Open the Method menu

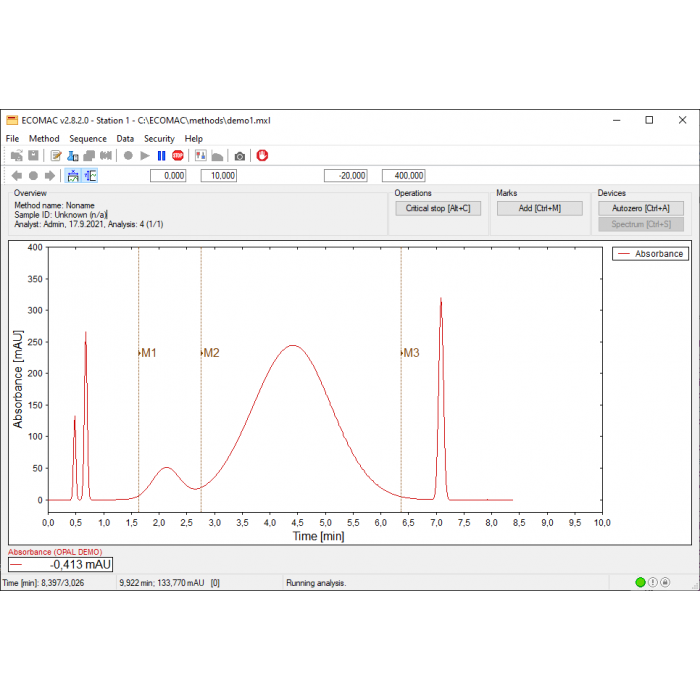coord(44,139)
